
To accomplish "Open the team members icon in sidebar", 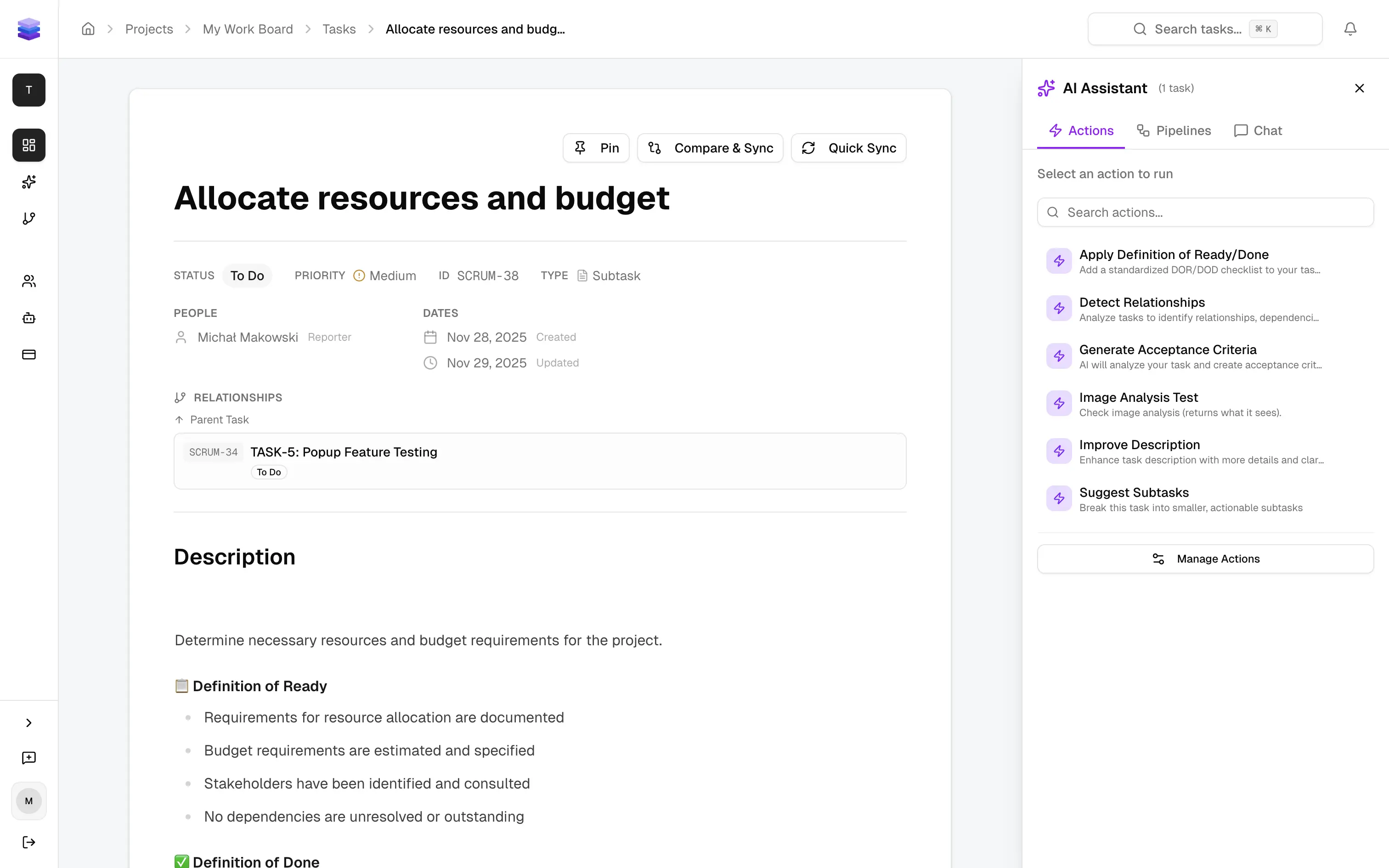I will click(28, 281).
